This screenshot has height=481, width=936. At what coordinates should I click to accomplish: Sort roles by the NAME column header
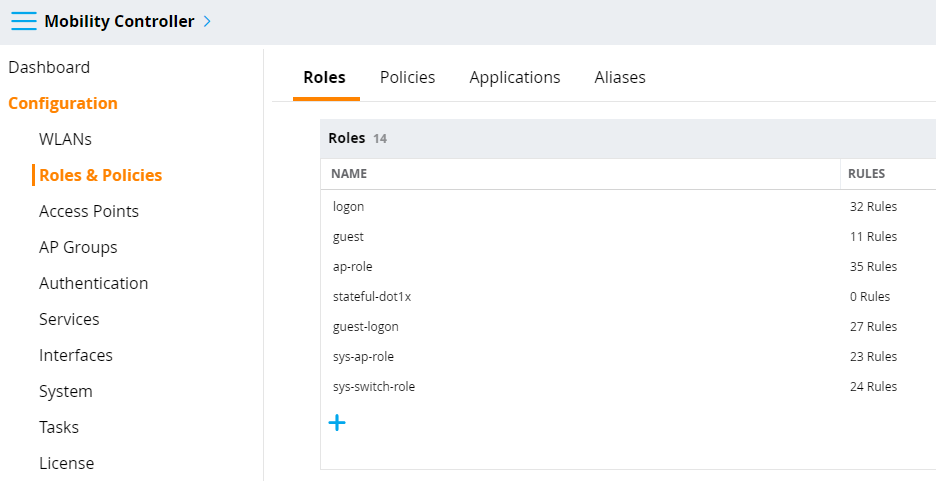click(x=349, y=174)
